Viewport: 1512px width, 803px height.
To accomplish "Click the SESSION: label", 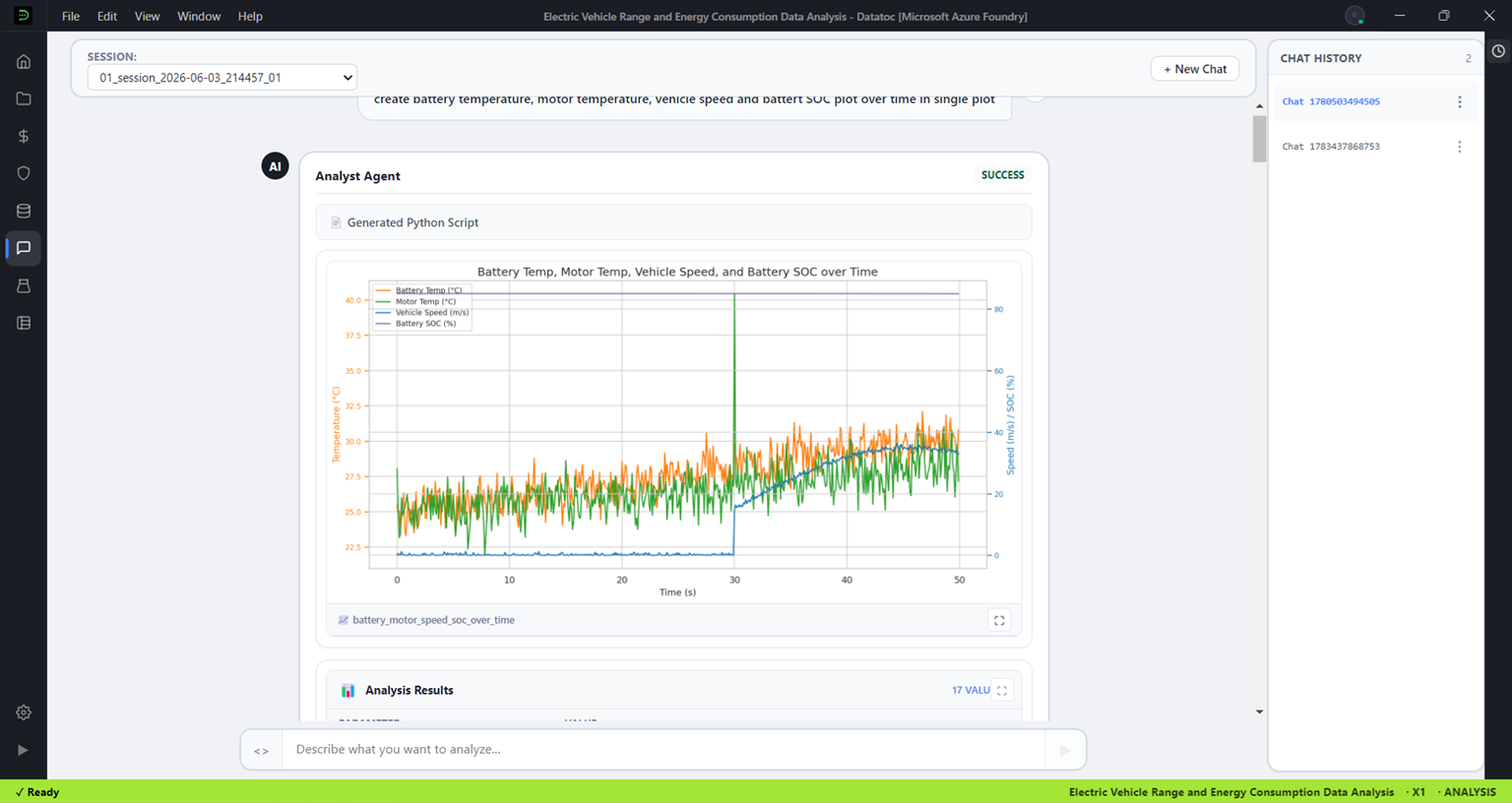I will [111, 56].
